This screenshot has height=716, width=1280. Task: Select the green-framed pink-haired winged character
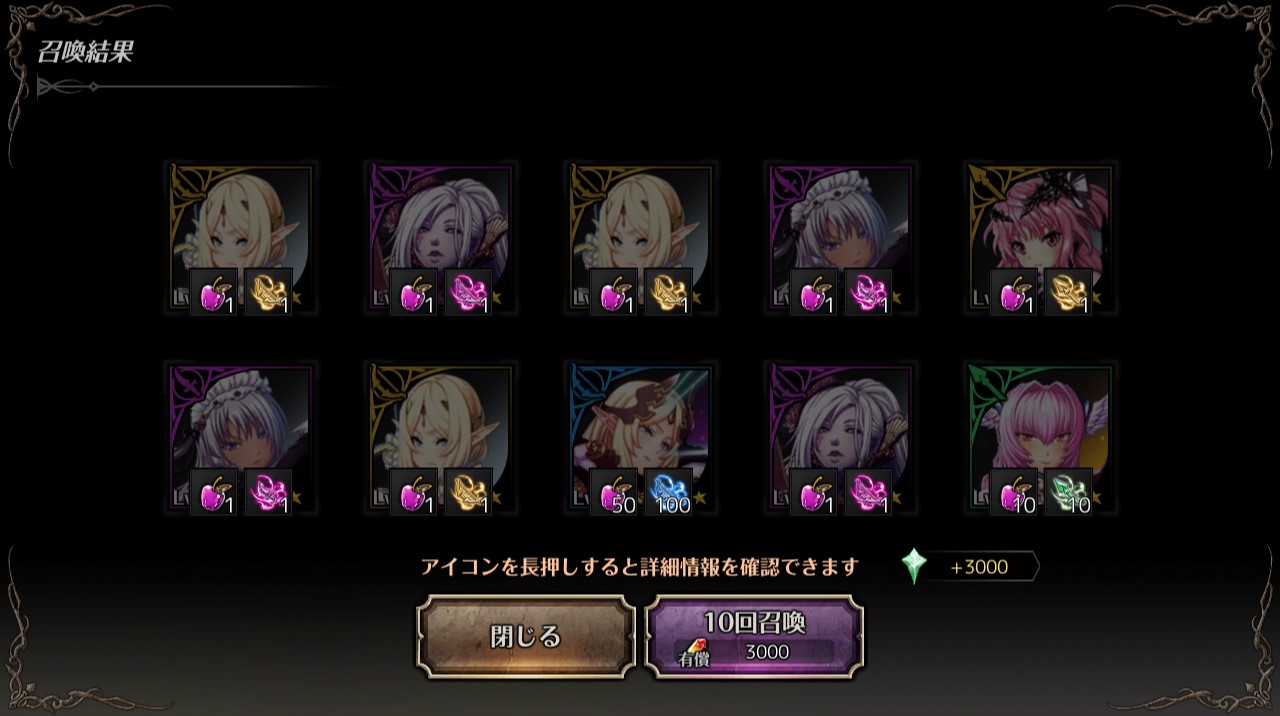click(x=1041, y=438)
